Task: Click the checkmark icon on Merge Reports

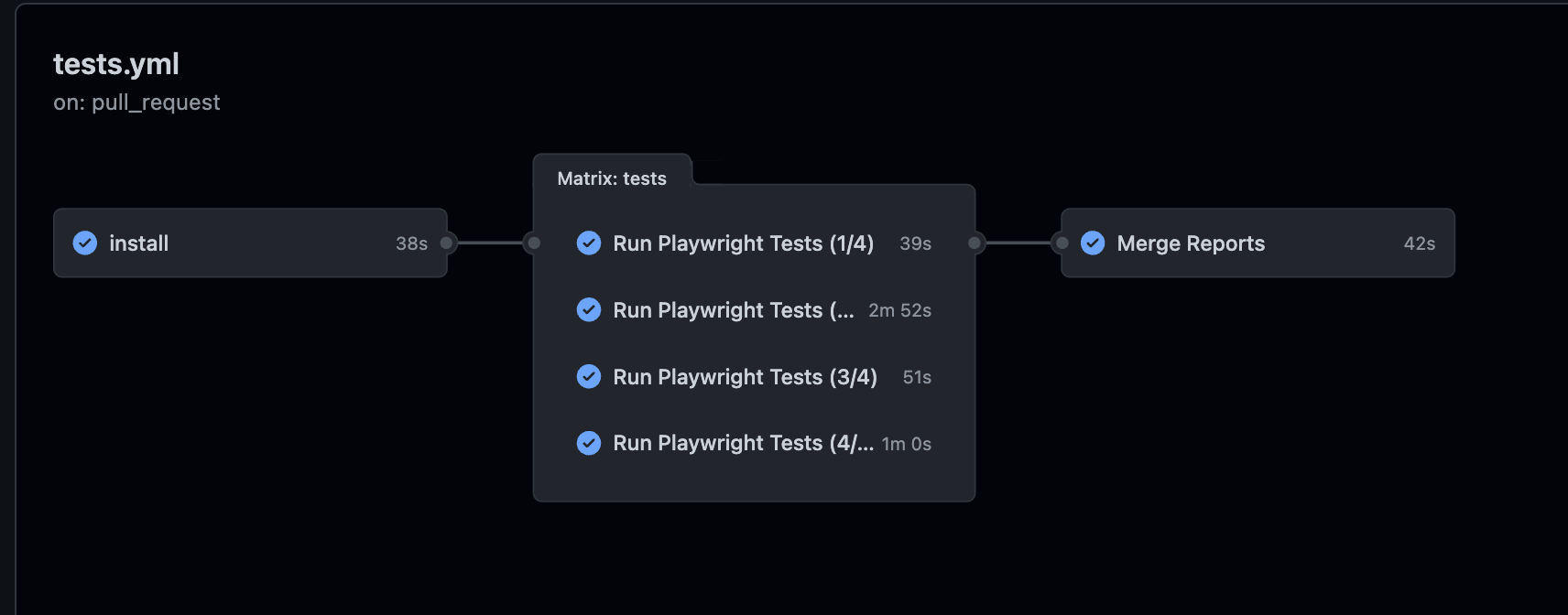Action: click(x=1092, y=243)
